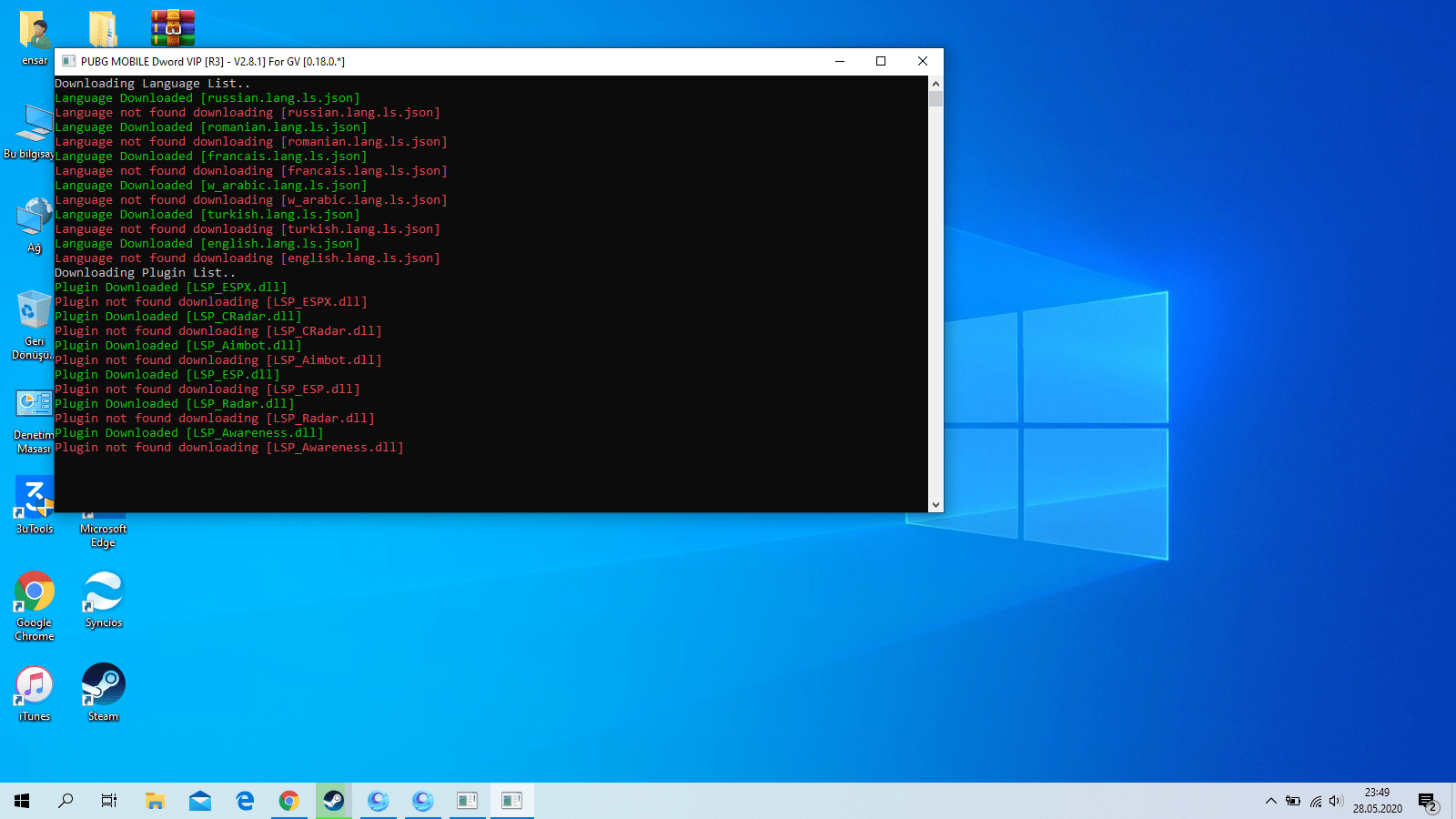Click 'Plugin not found downloading [LSP_ESP.dll]'
Viewport: 1456px width, 819px height.
pos(207,389)
